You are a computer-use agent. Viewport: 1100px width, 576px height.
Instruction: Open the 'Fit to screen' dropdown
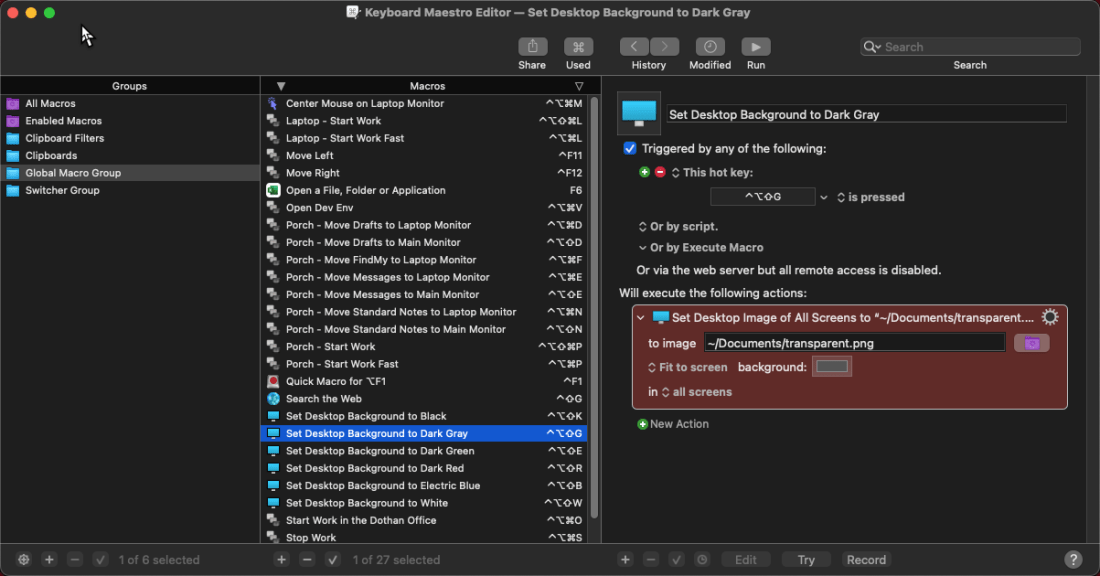[x=687, y=367]
